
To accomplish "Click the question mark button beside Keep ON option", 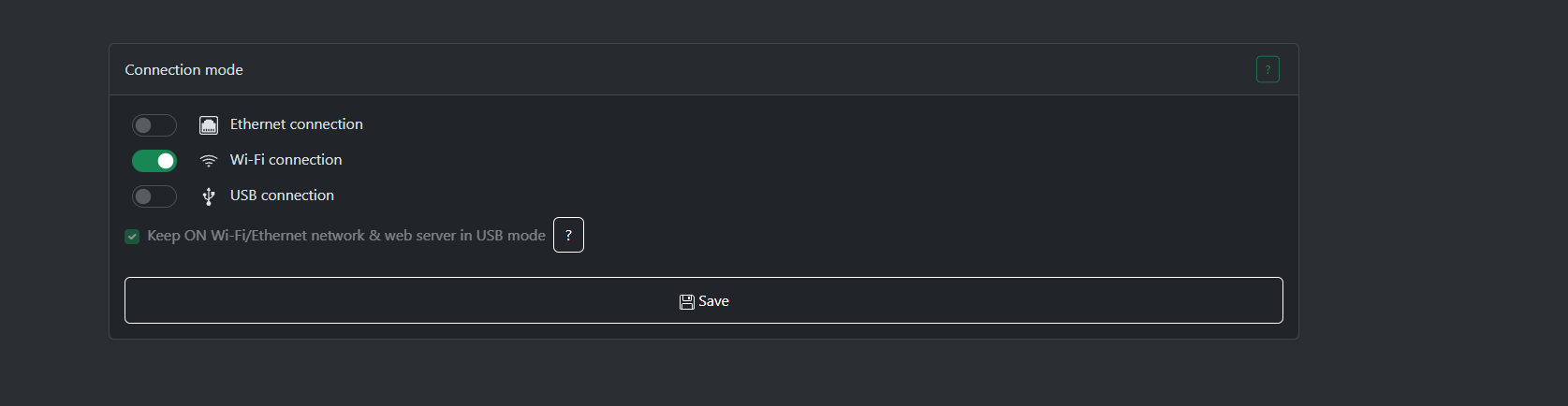I will click(568, 235).
